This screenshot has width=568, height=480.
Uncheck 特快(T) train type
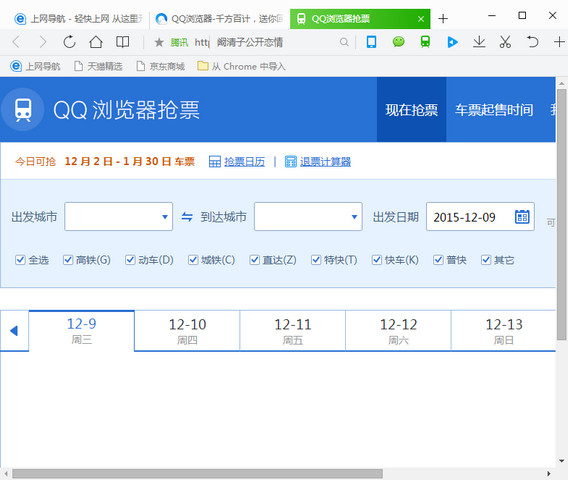[316, 260]
